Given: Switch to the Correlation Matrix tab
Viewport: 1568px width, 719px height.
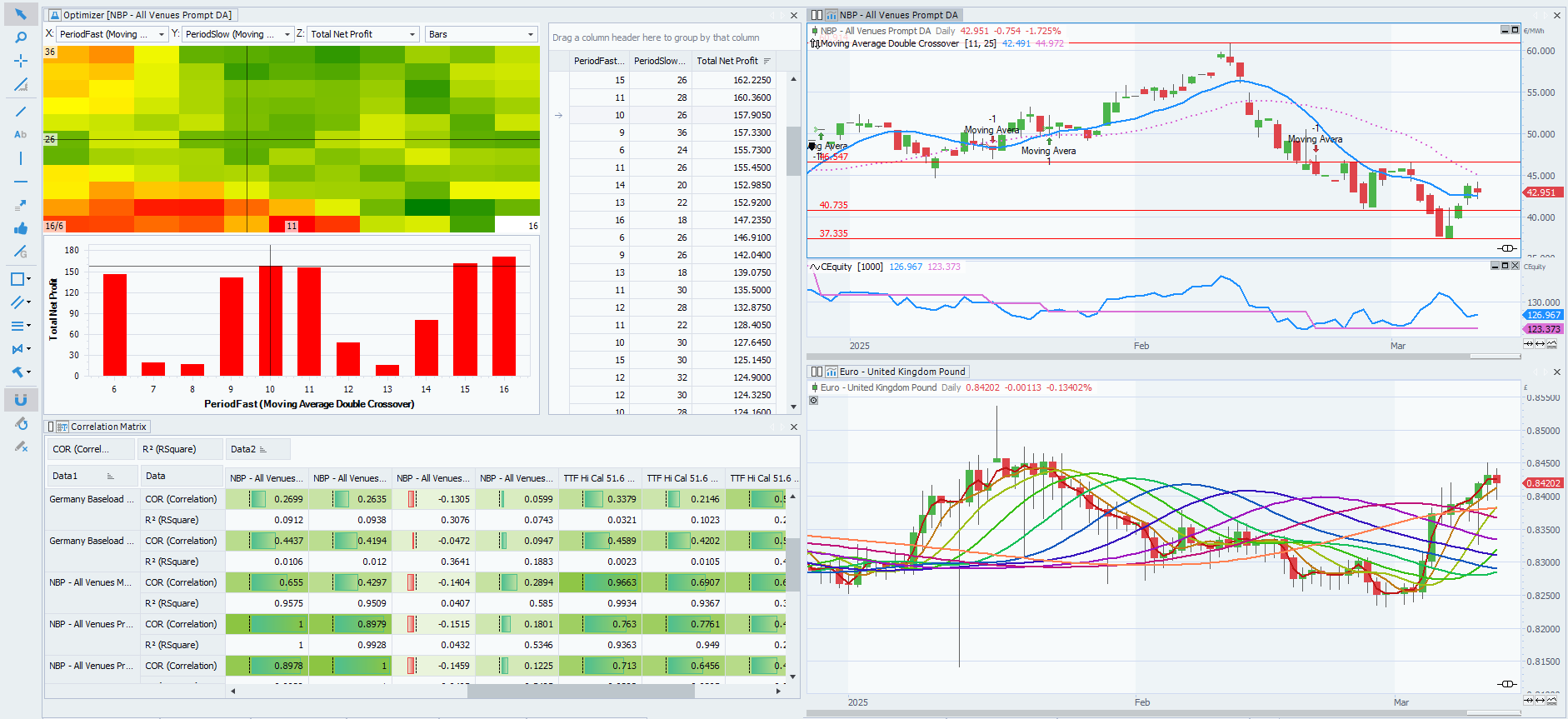Looking at the screenshot, I should pyautogui.click(x=107, y=427).
